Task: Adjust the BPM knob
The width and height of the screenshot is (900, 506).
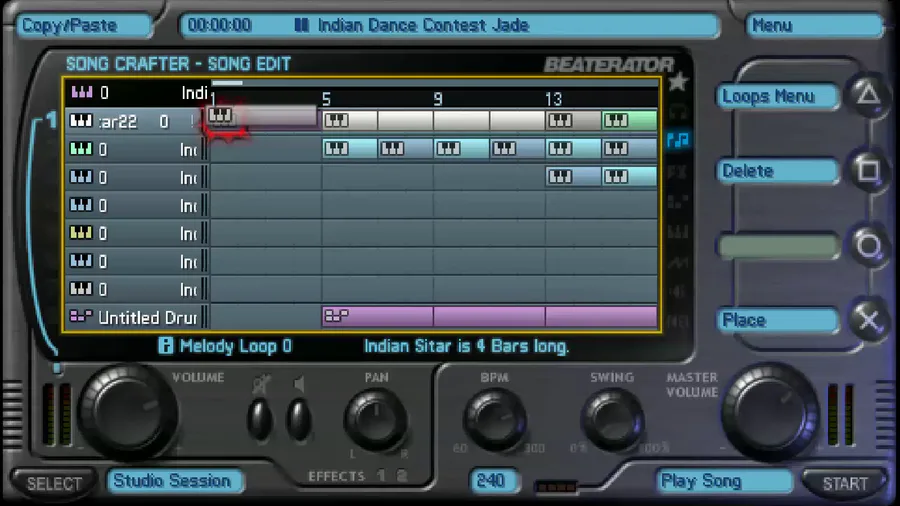Action: tap(495, 420)
